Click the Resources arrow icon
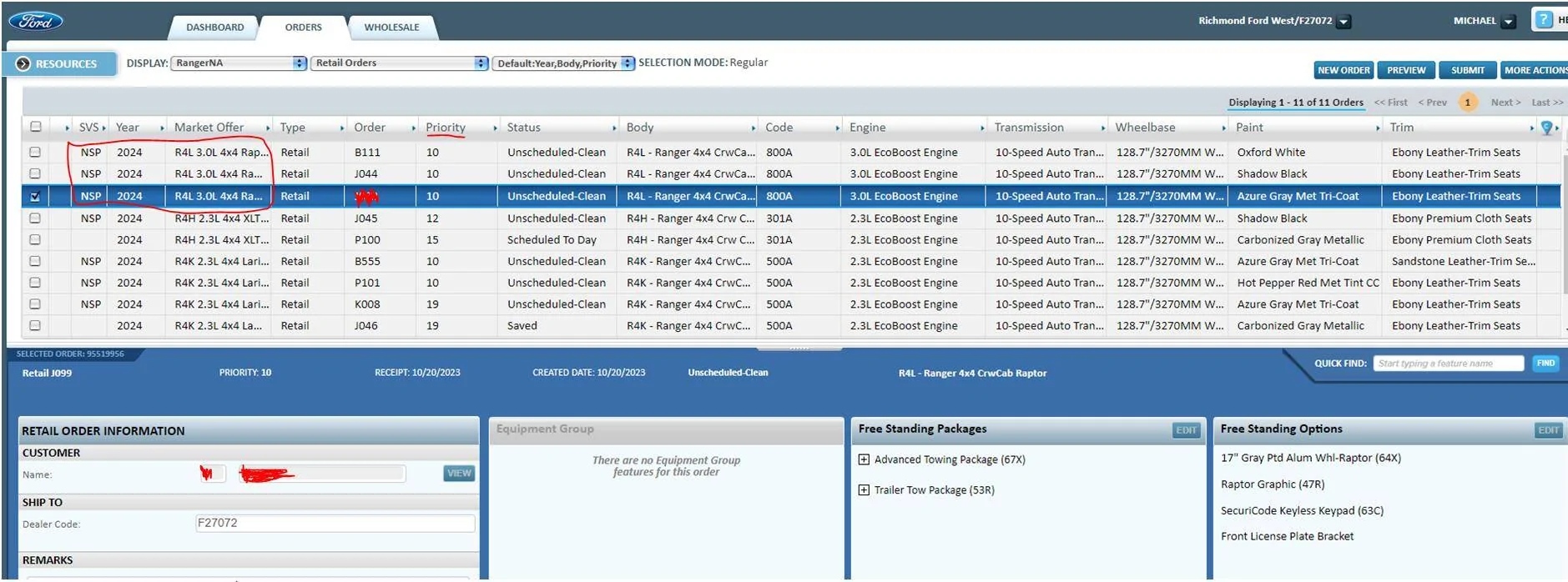The image size is (1568, 582). click(23, 63)
